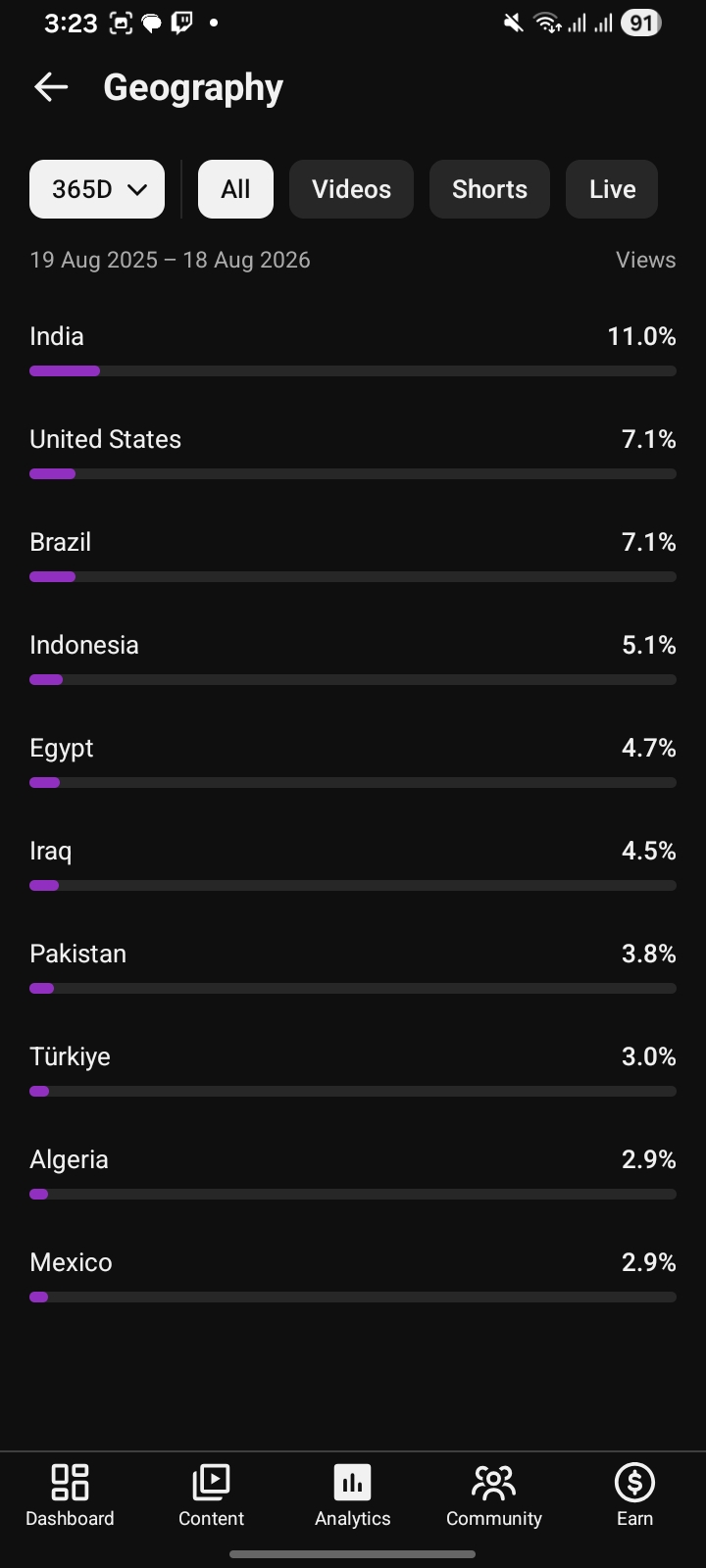Open the Content icon in bottom bar

tap(211, 1482)
